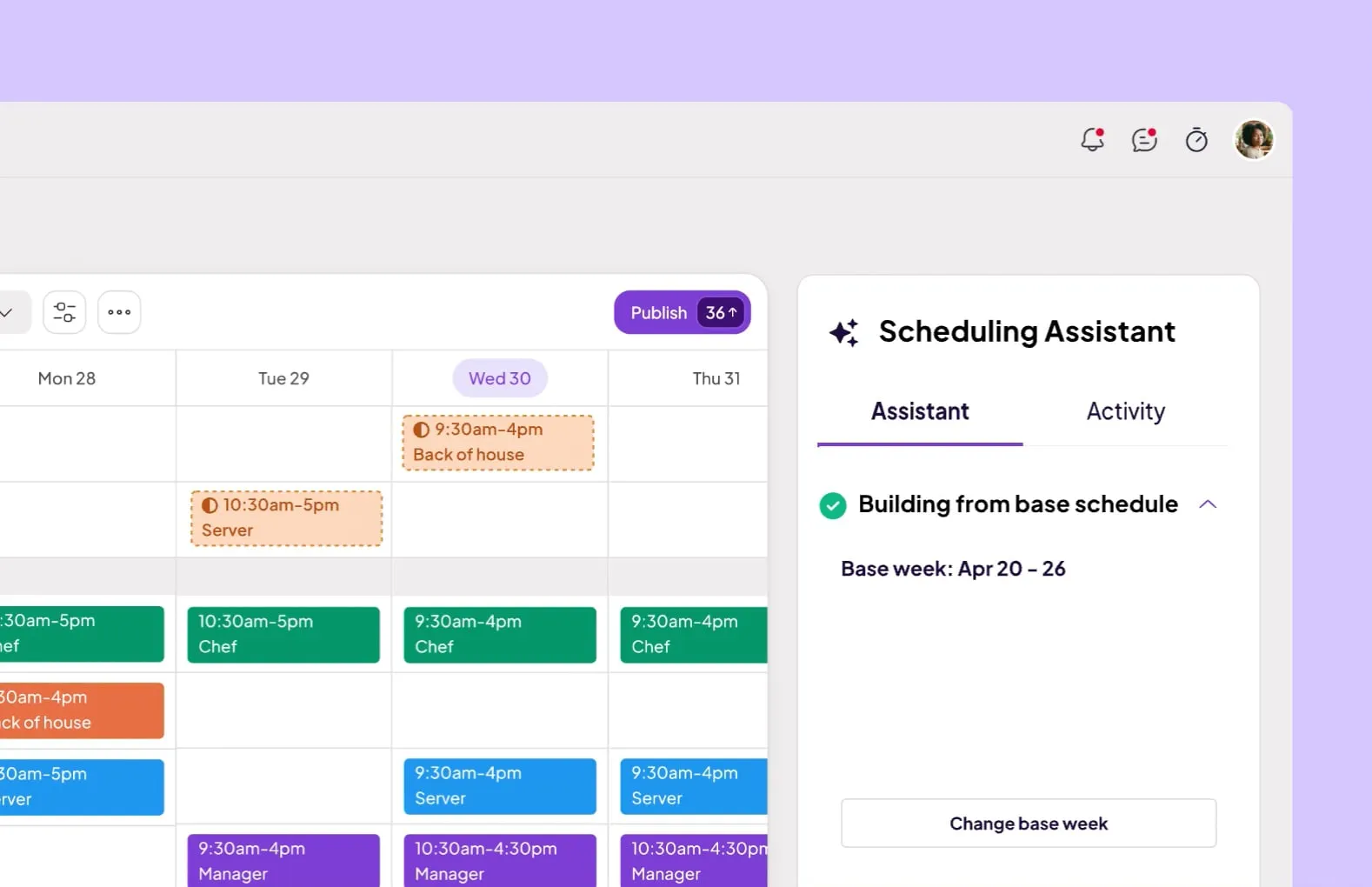The width and height of the screenshot is (1372, 887).
Task: Switch to the Activity tab
Action: tap(1126, 411)
